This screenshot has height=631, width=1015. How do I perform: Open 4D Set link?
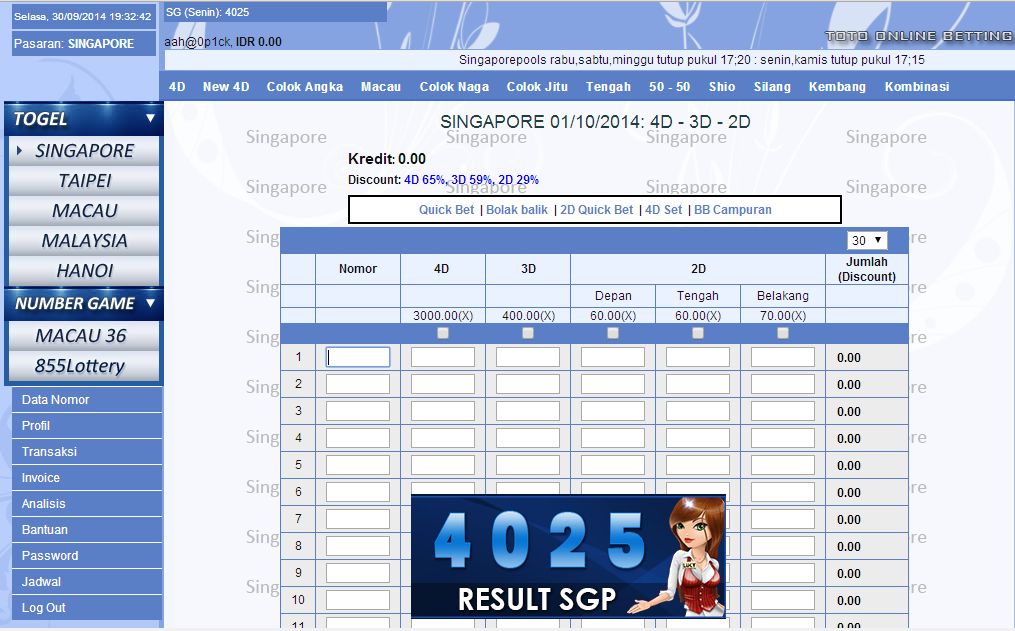tap(664, 210)
